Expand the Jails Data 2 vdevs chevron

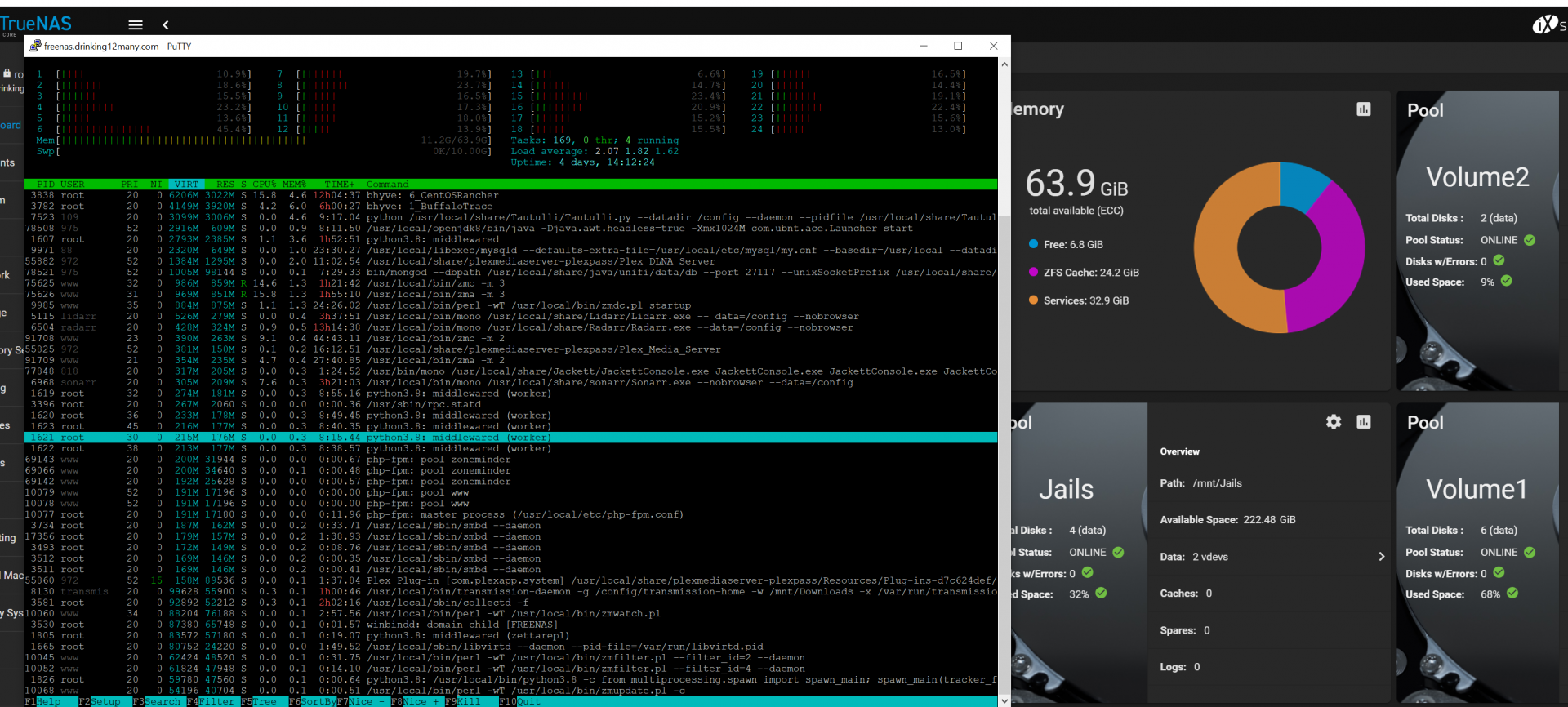(1382, 557)
